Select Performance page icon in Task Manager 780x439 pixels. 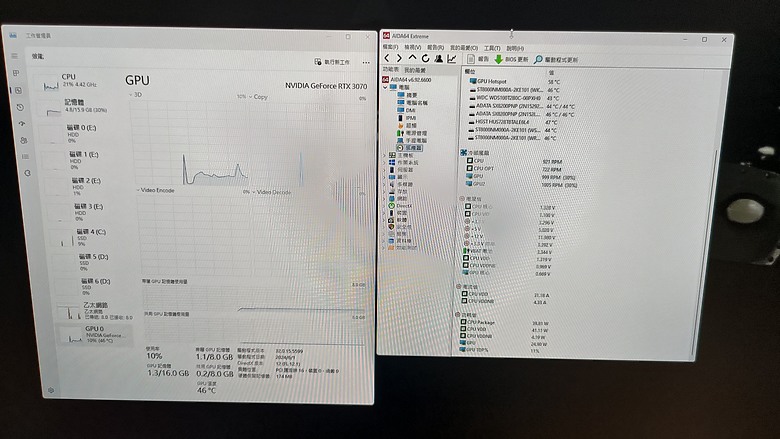coord(19,90)
